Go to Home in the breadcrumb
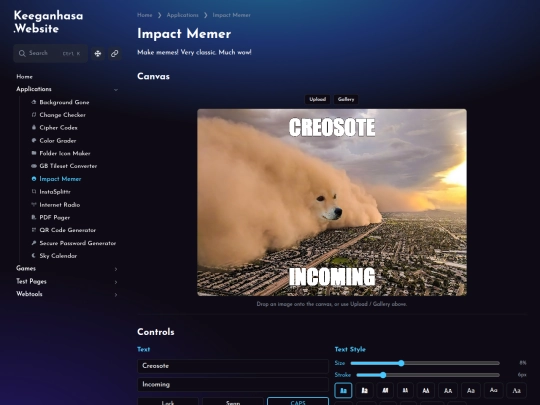 [145, 15]
